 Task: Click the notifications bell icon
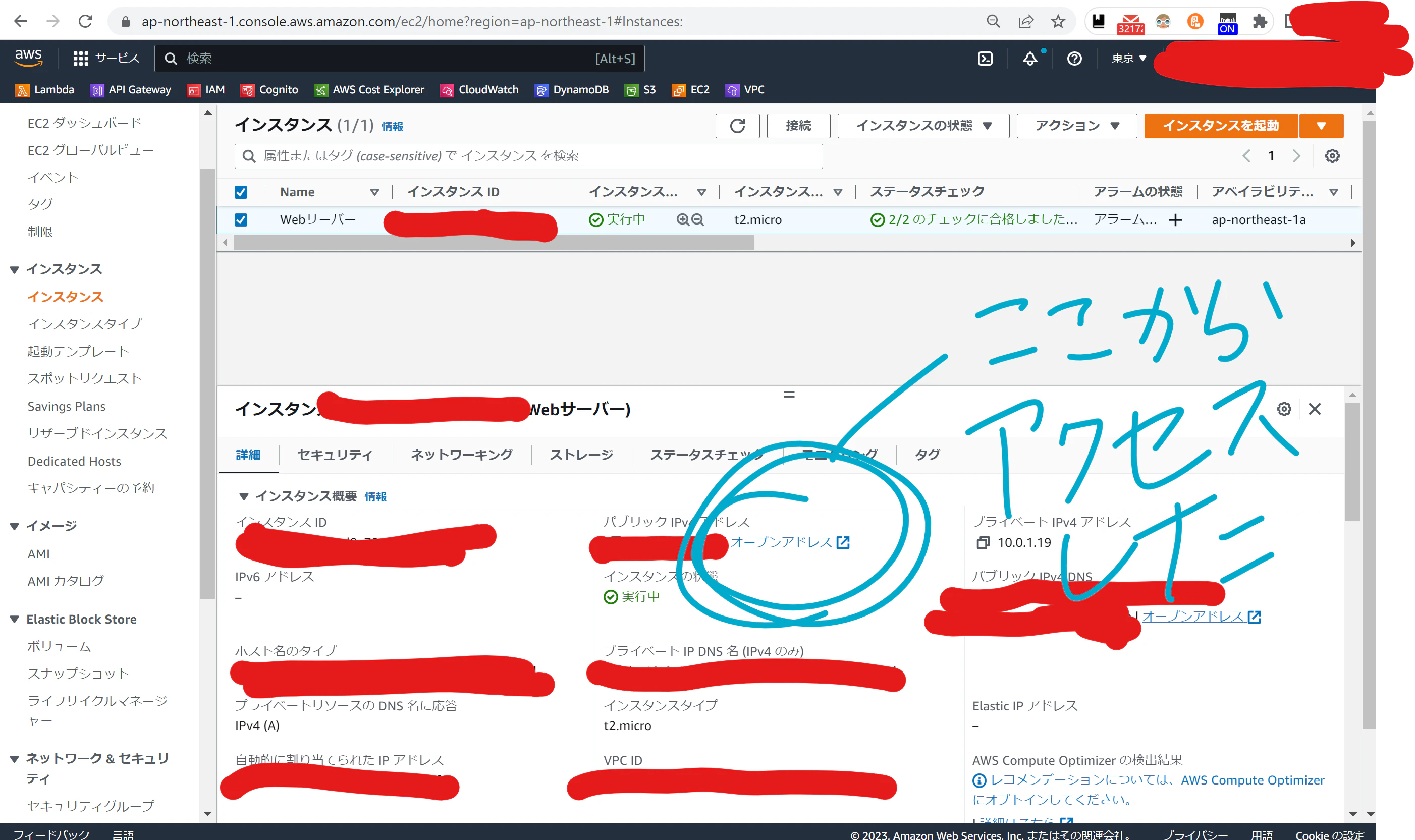1029,59
